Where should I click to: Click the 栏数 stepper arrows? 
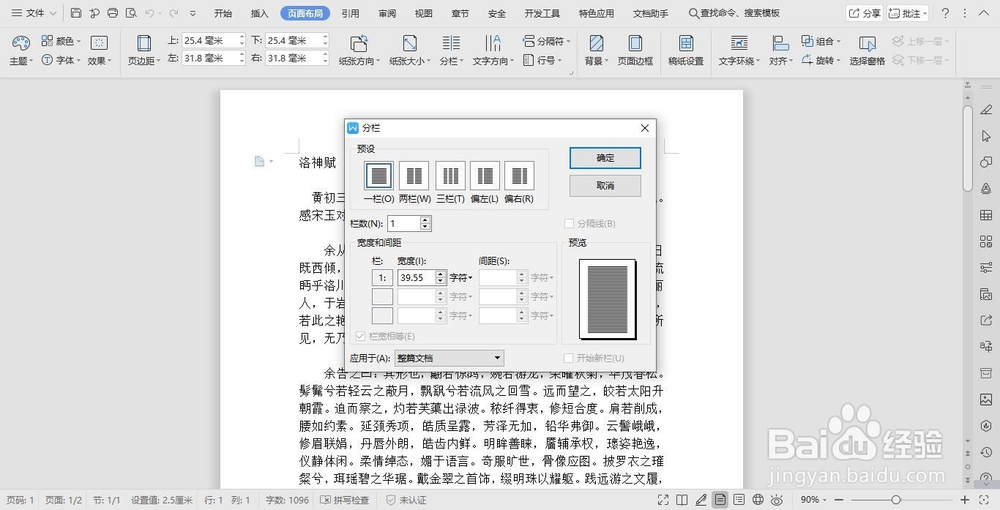pyautogui.click(x=426, y=224)
